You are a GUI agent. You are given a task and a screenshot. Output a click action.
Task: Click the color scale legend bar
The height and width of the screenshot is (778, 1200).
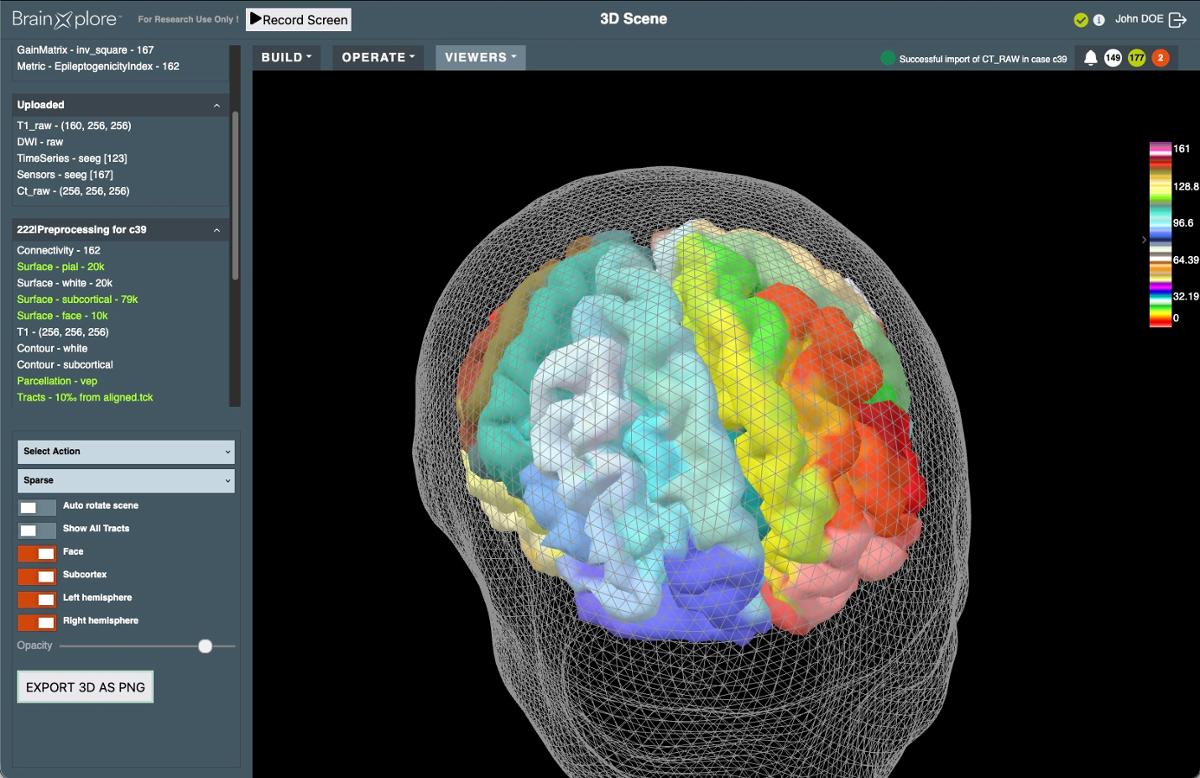click(1160, 235)
